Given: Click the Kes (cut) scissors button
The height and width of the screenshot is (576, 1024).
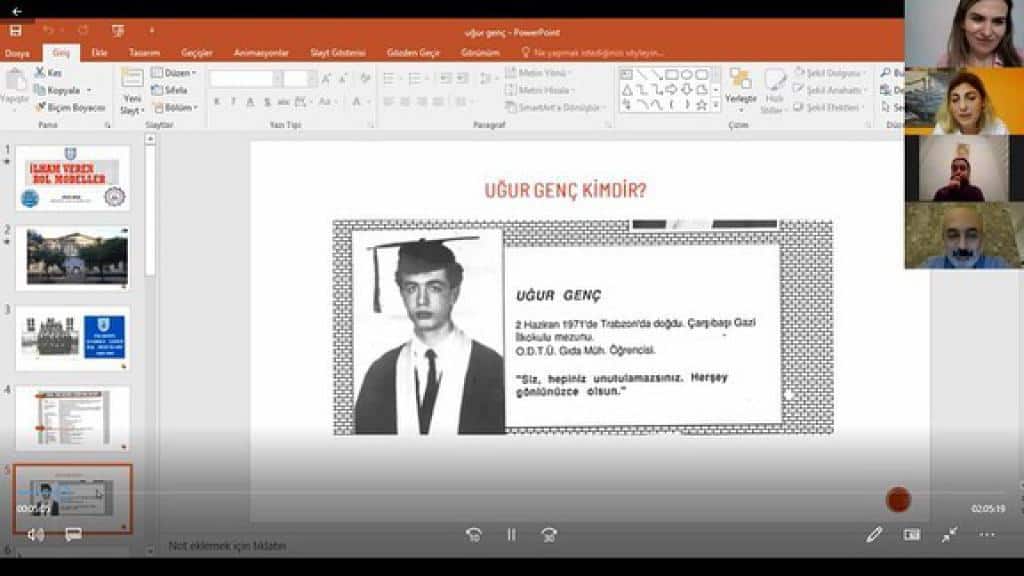Looking at the screenshot, I should click(48, 72).
